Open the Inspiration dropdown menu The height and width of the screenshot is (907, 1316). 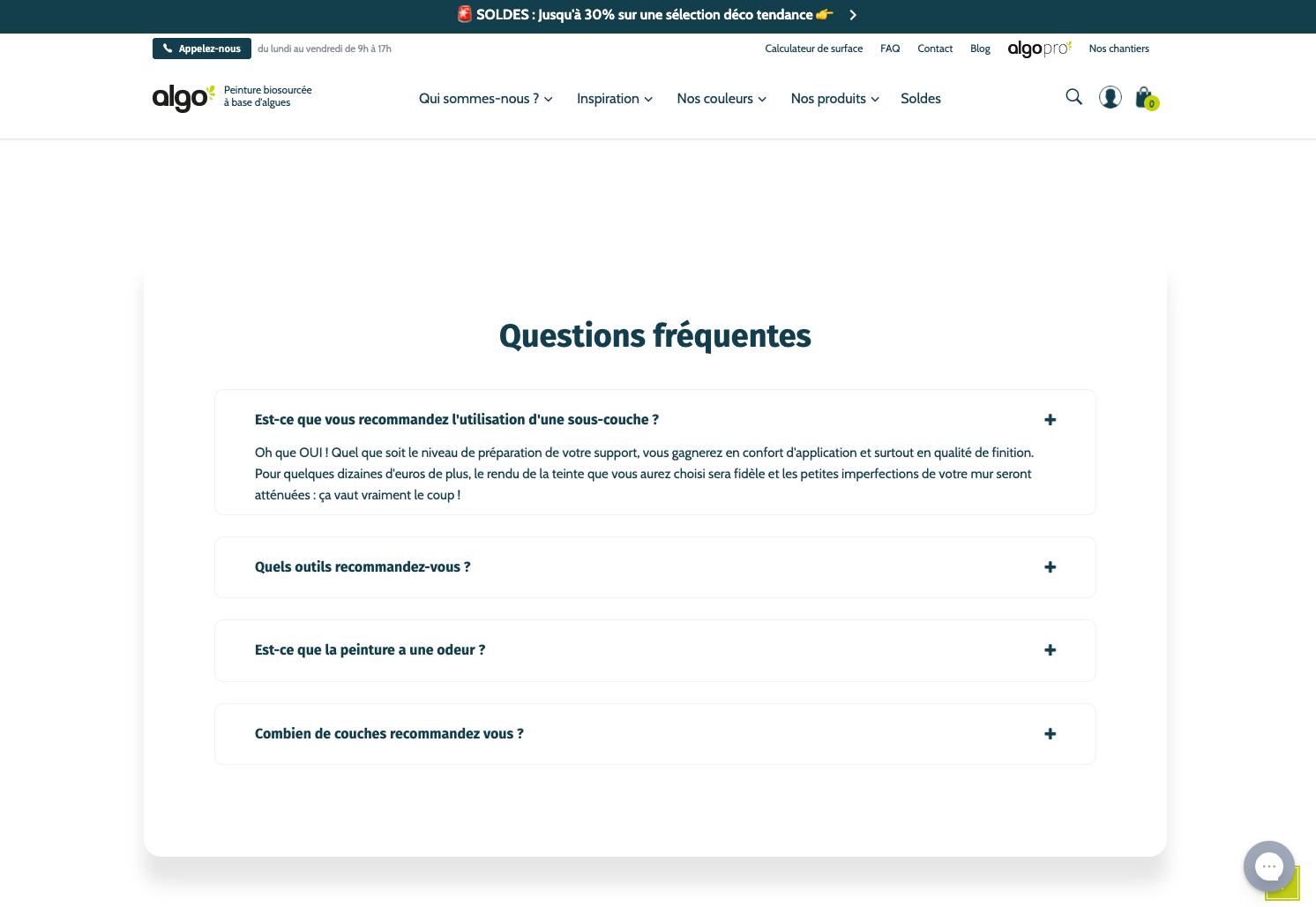[x=615, y=99]
